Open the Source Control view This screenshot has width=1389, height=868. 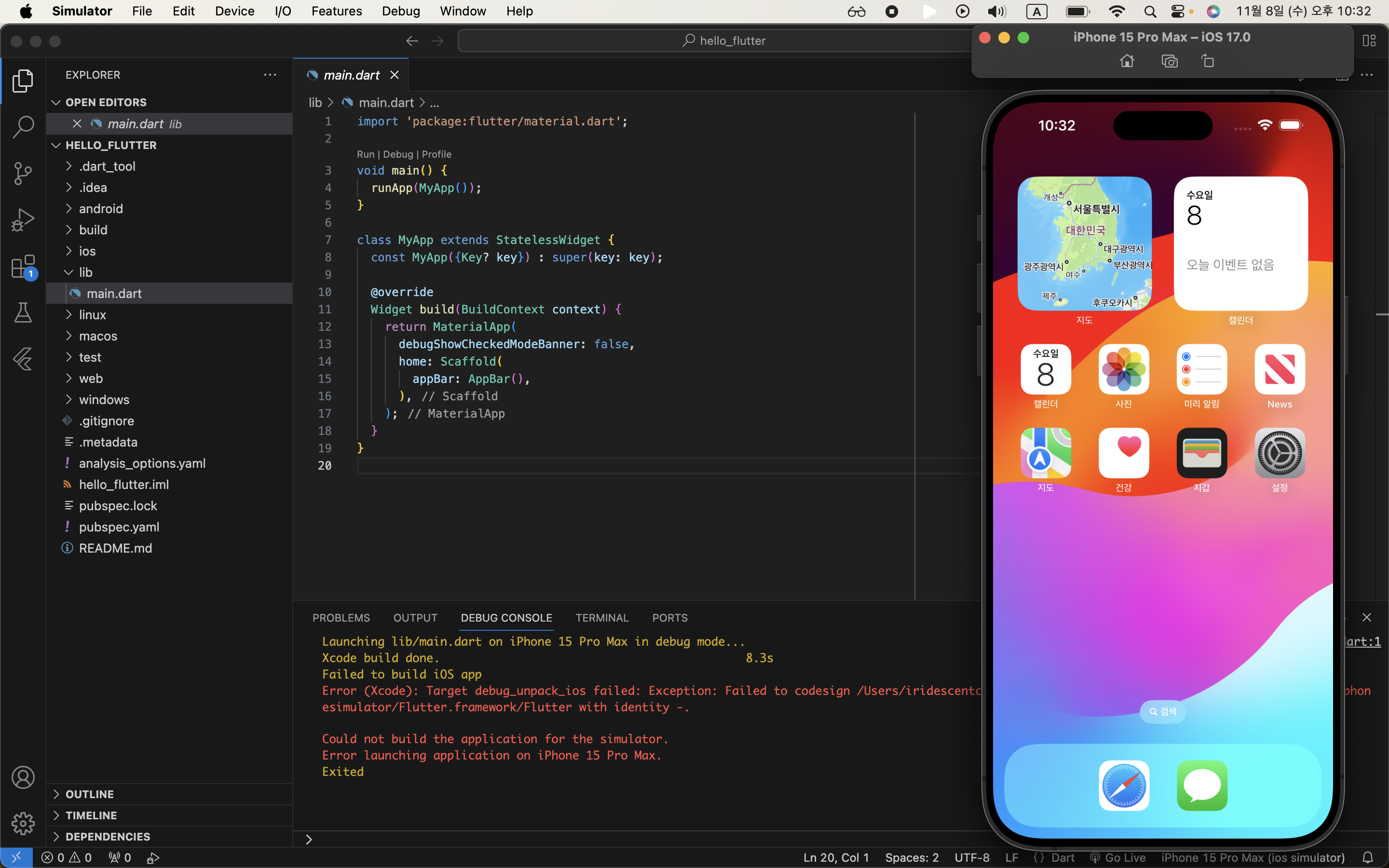pos(23,173)
